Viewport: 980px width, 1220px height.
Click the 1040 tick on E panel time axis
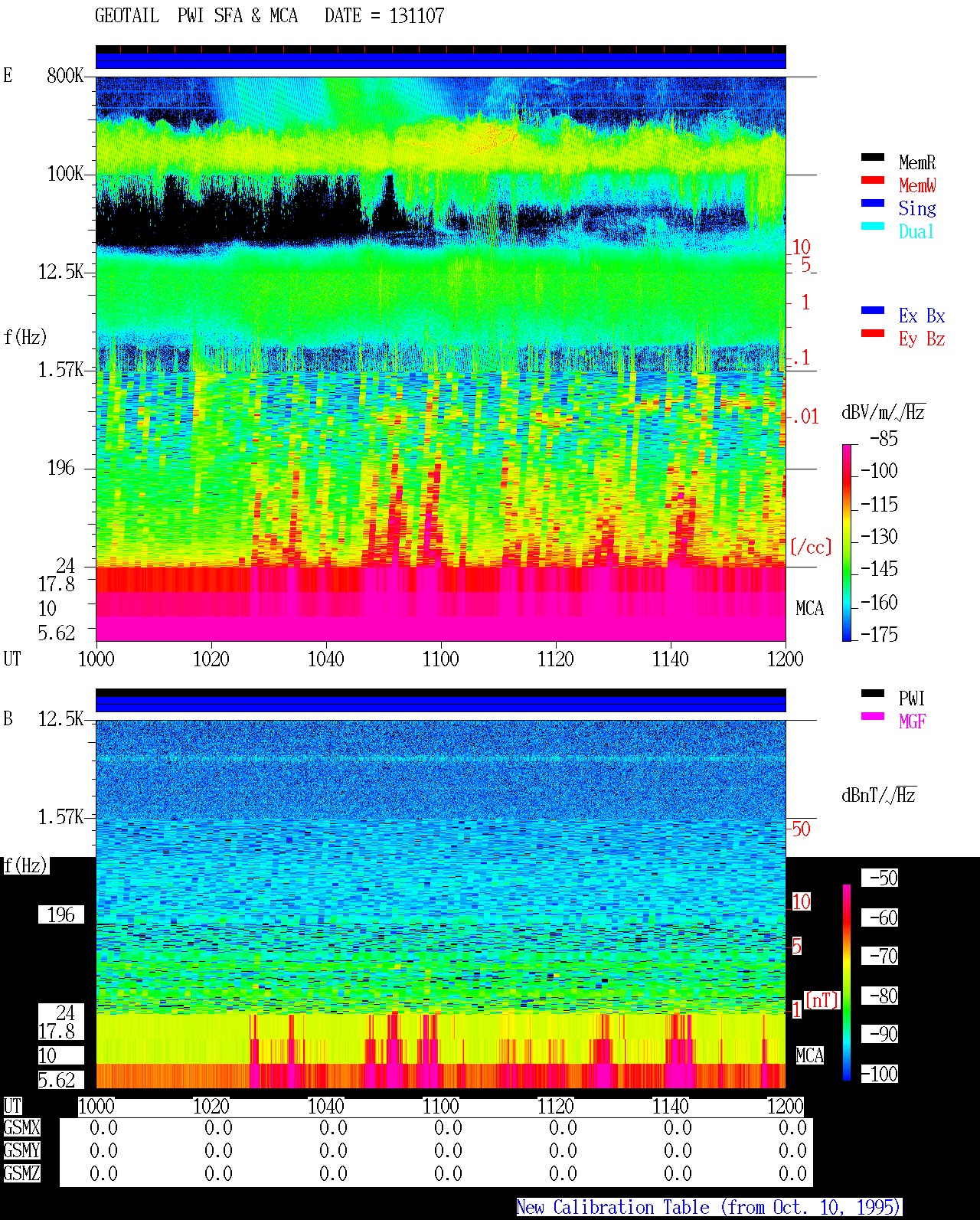[325, 659]
